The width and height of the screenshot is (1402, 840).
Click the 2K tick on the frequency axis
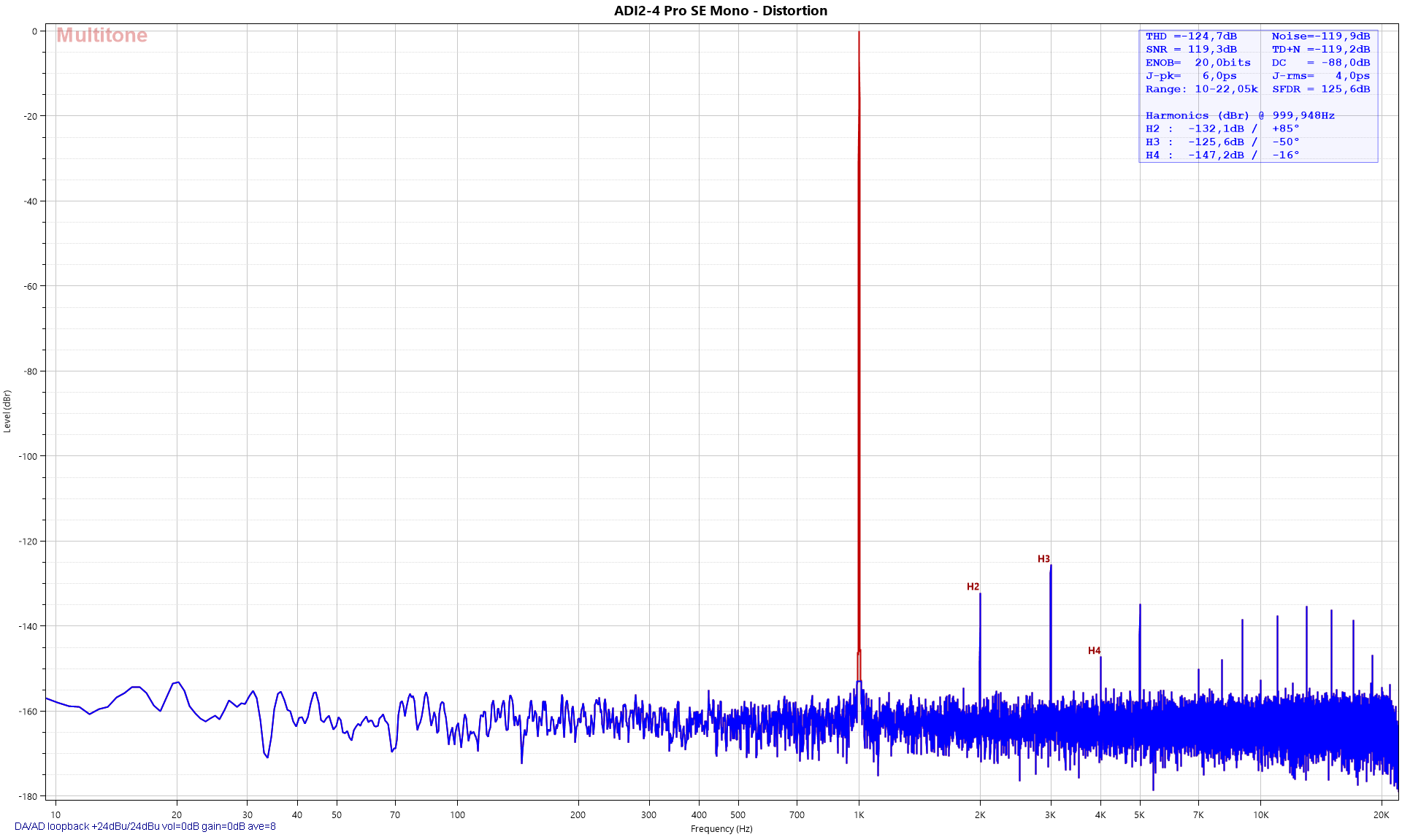[980, 815]
